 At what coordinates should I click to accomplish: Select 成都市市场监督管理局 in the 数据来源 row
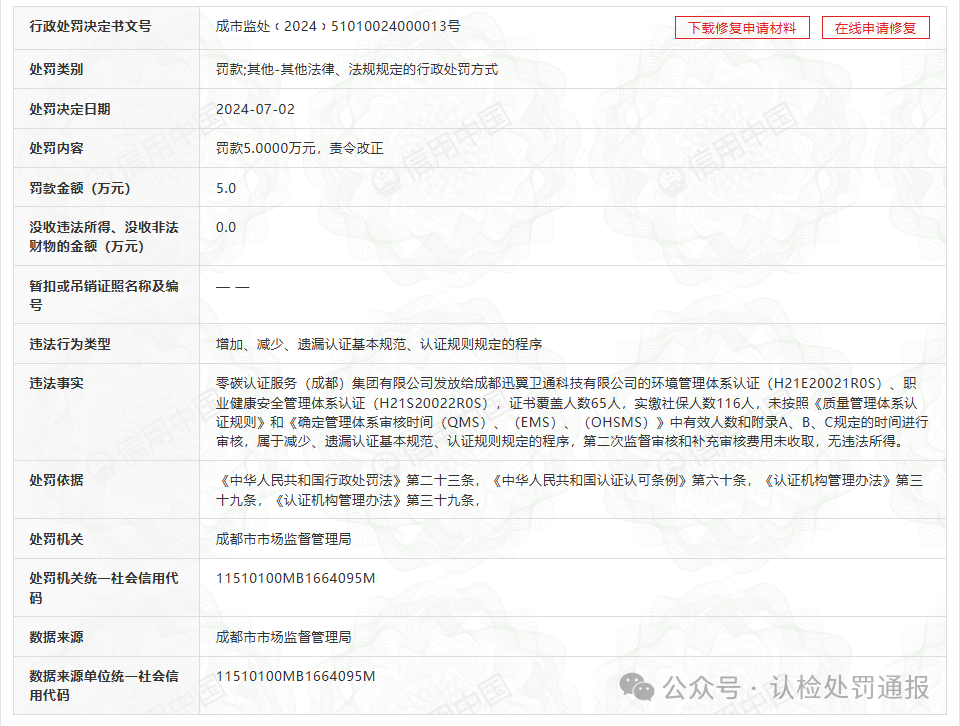283,637
